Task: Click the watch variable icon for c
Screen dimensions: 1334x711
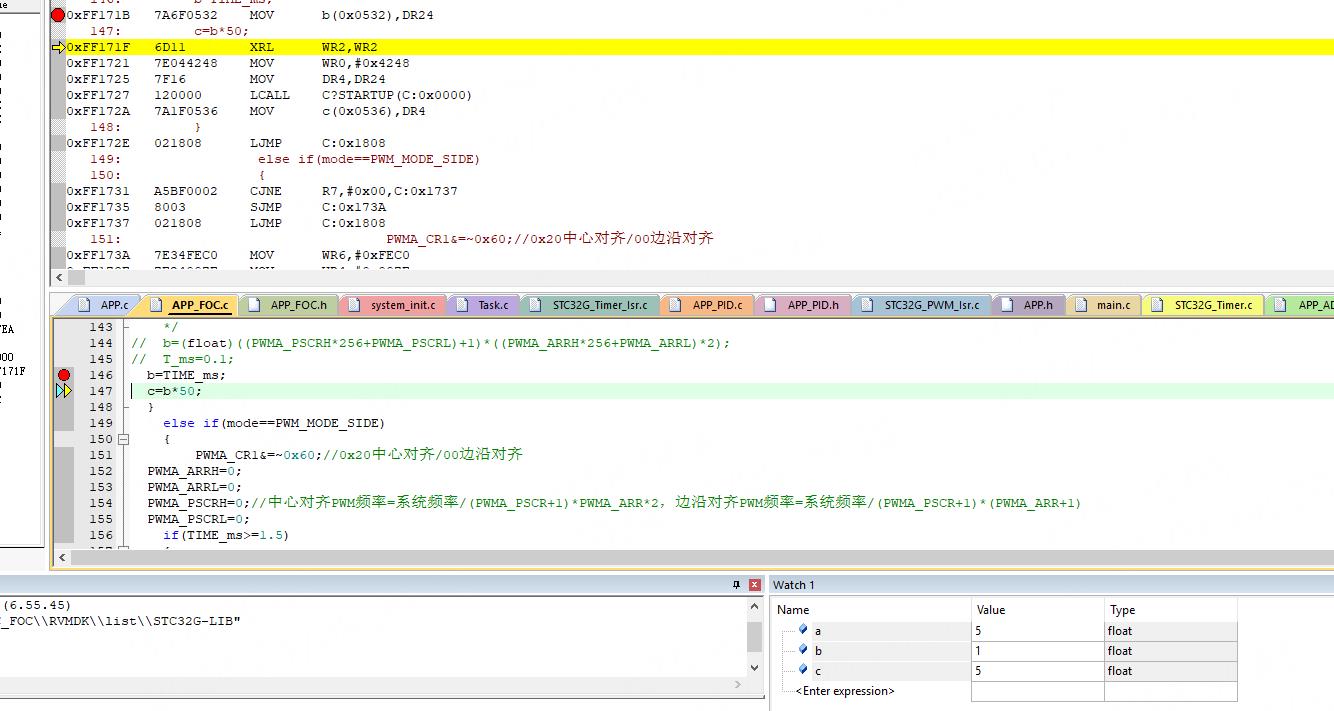Action: coord(802,670)
